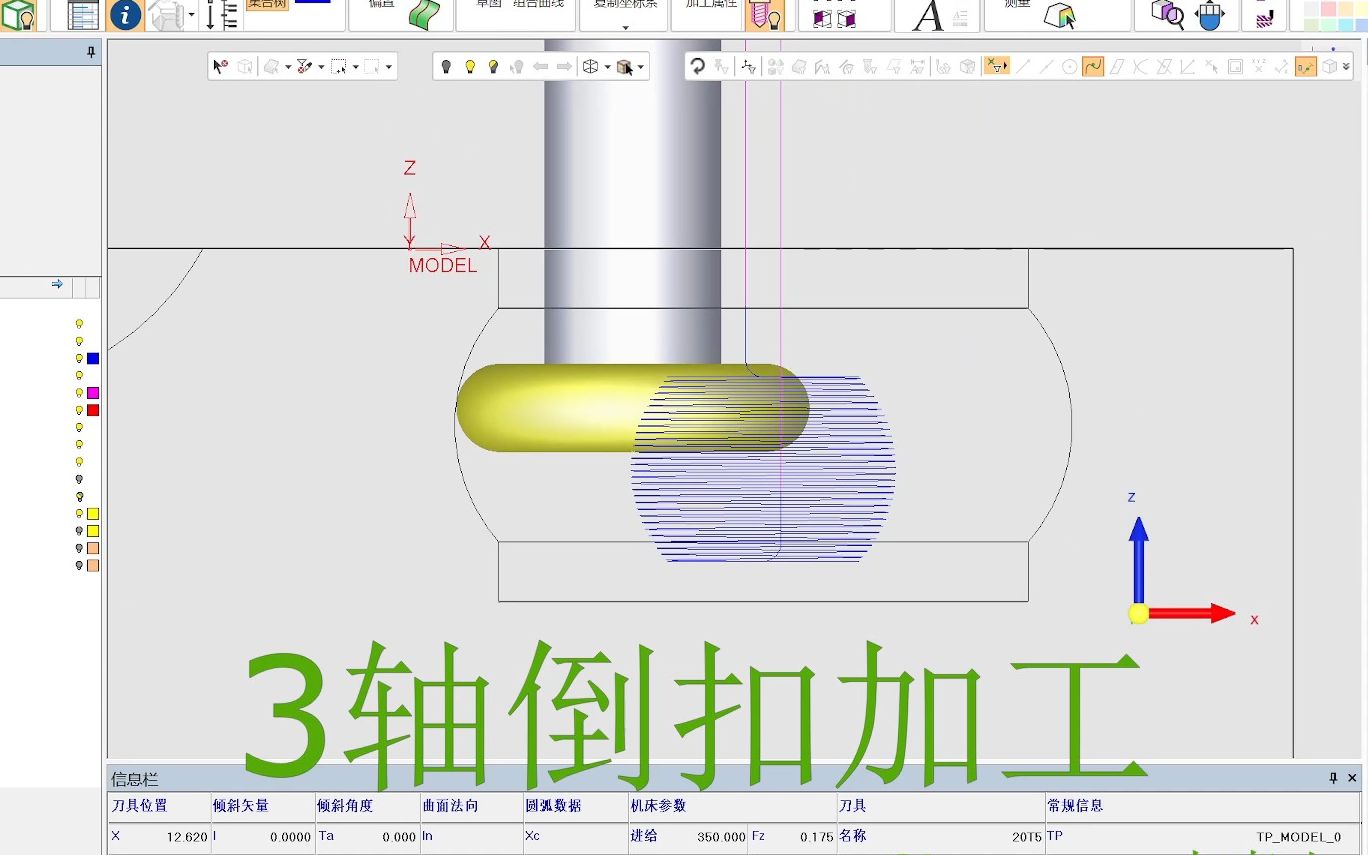Viewport: 1368px width, 855px height.
Task: Click the magenta color swatch in explorer
Action: click(93, 393)
